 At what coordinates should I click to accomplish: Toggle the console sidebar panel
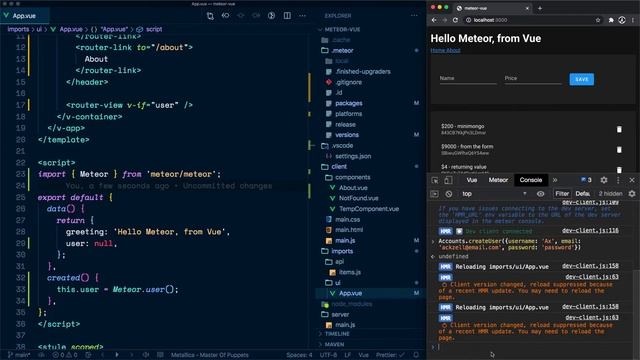click(434, 194)
